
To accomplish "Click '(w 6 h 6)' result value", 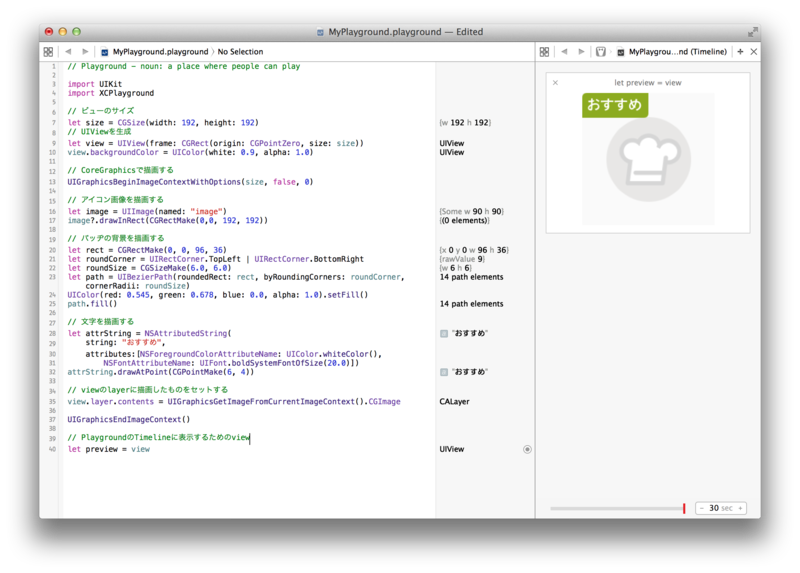I will [x=455, y=268].
